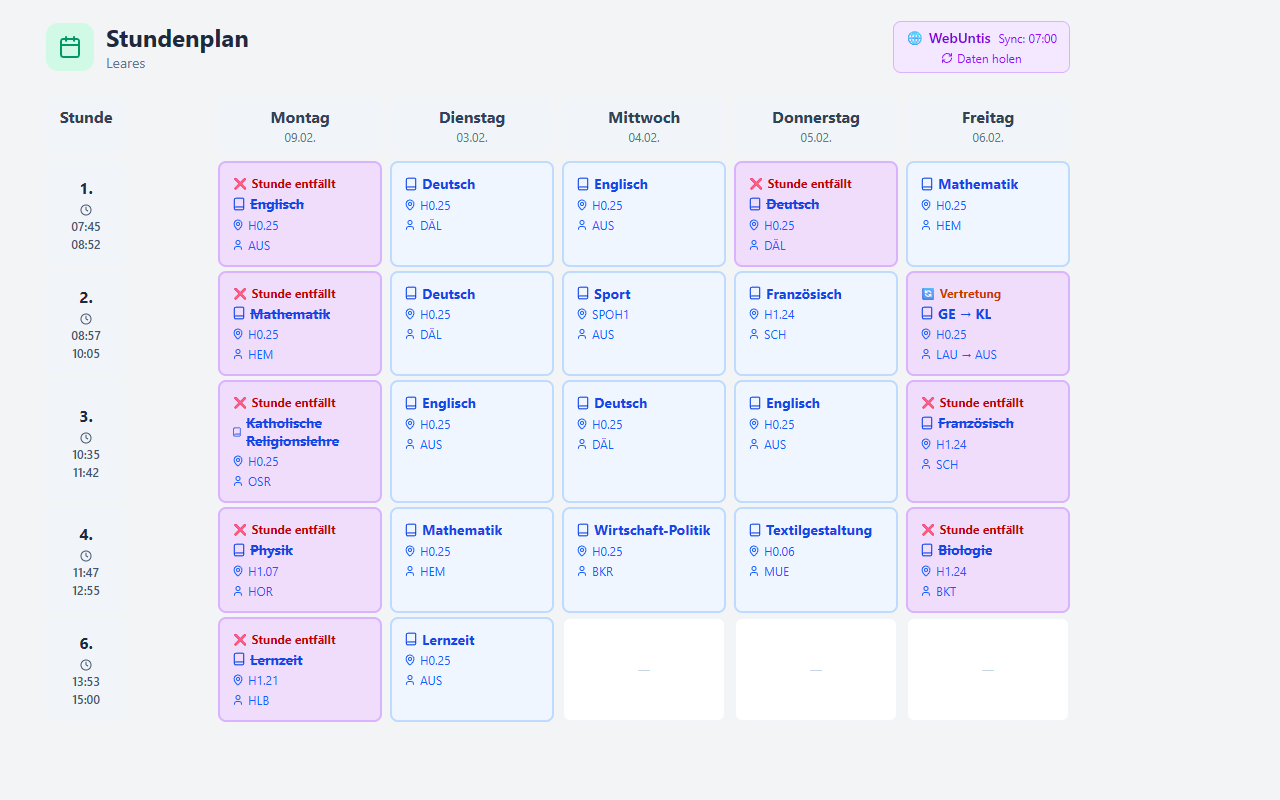Click the Französisch lesson on Thursday
The height and width of the screenshot is (800, 1280).
pos(816,323)
